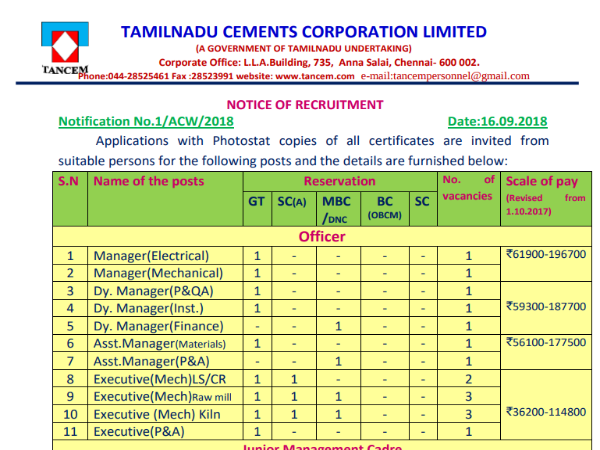Click 'Executive(Mech)LS/CR' post name

(x=160, y=379)
